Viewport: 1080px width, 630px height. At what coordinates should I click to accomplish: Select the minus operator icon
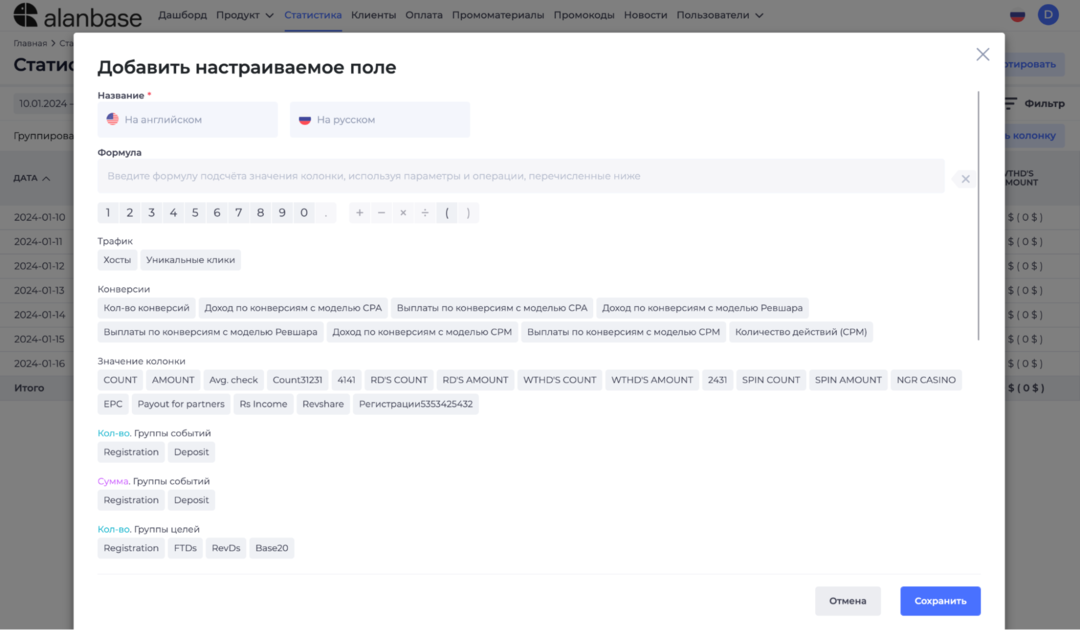click(x=381, y=212)
